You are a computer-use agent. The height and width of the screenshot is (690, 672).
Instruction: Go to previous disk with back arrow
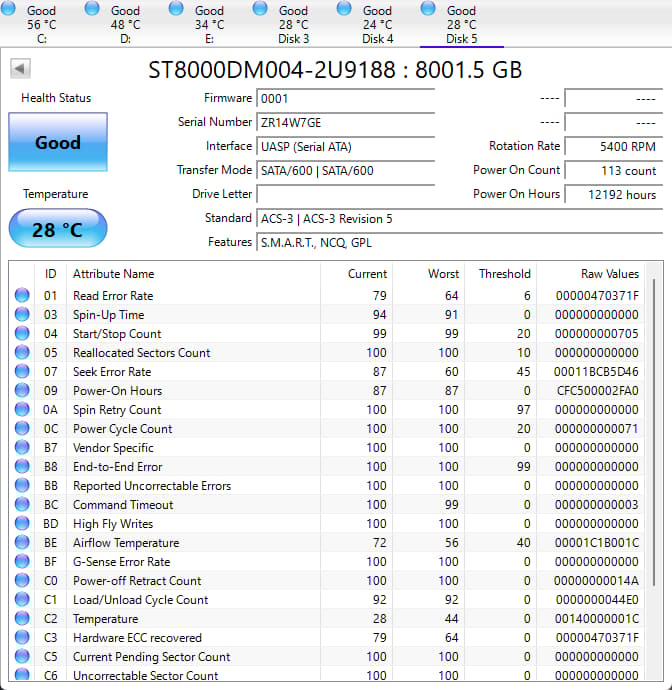coord(20,69)
